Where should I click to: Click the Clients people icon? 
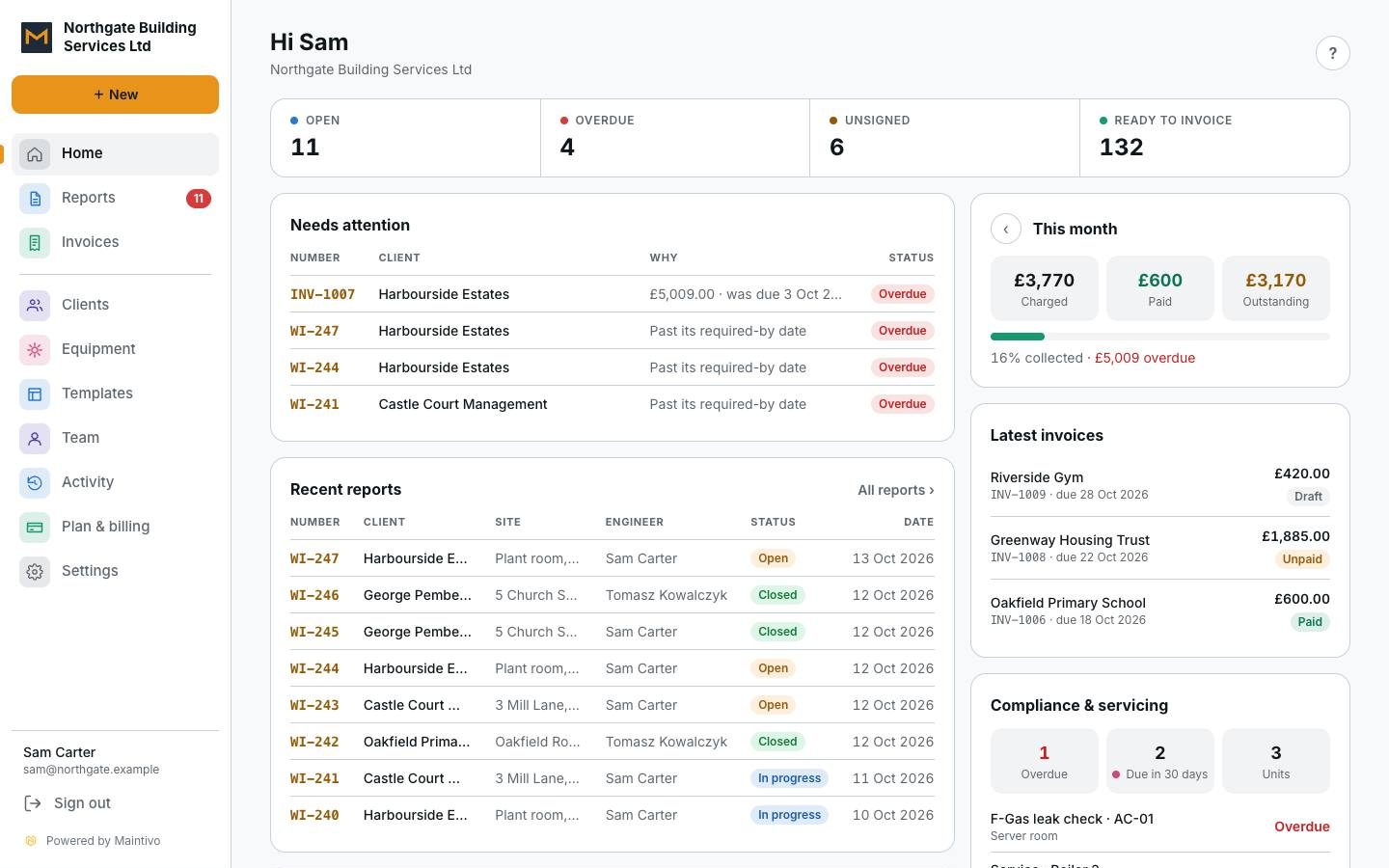pyautogui.click(x=35, y=306)
